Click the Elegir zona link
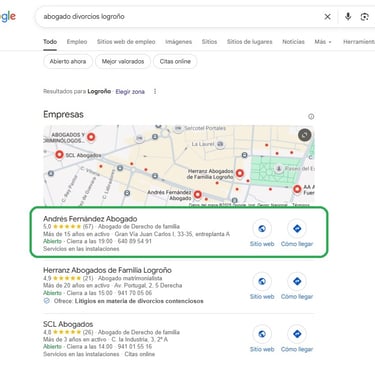 (130, 91)
